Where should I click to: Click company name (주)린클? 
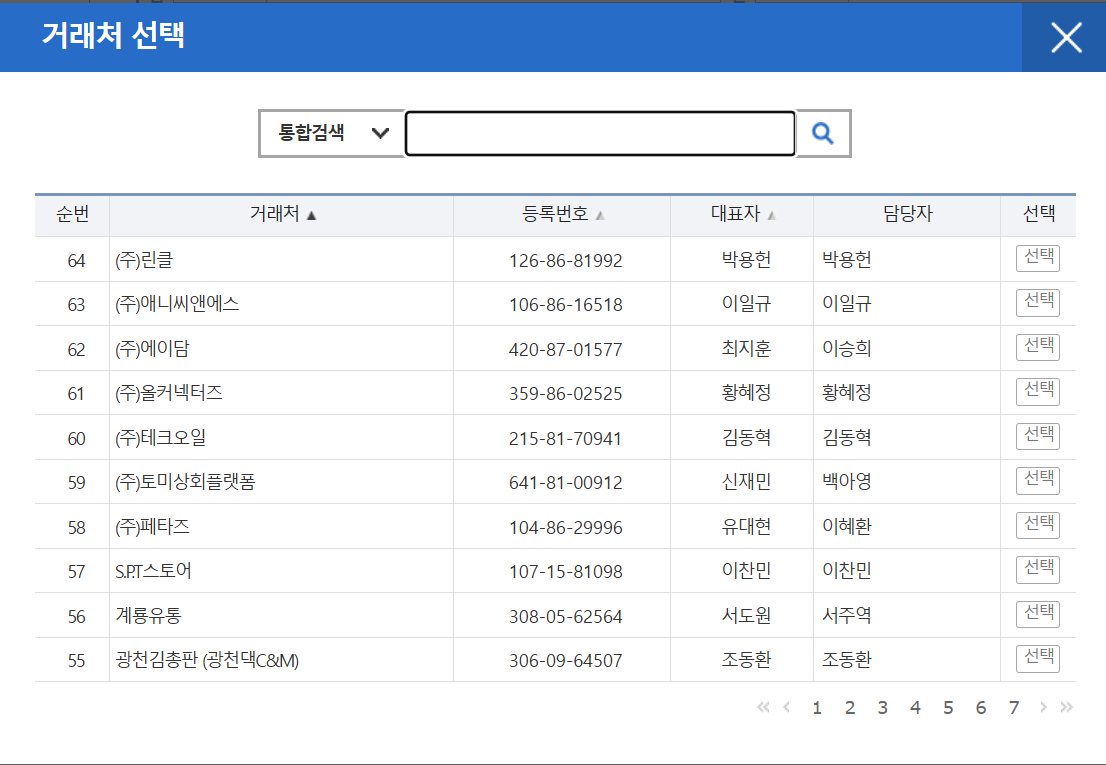point(145,260)
